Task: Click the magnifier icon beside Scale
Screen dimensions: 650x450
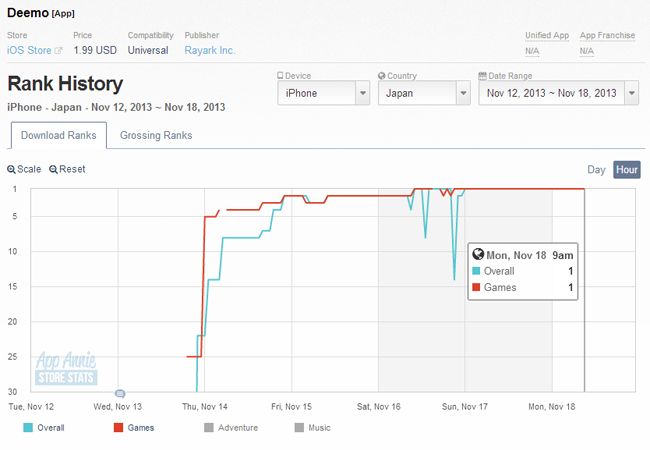Action: [x=11, y=169]
